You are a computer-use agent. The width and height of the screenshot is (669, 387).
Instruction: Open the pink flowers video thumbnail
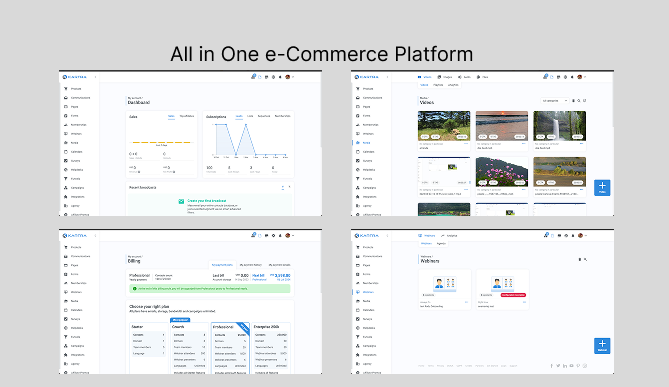coord(502,172)
